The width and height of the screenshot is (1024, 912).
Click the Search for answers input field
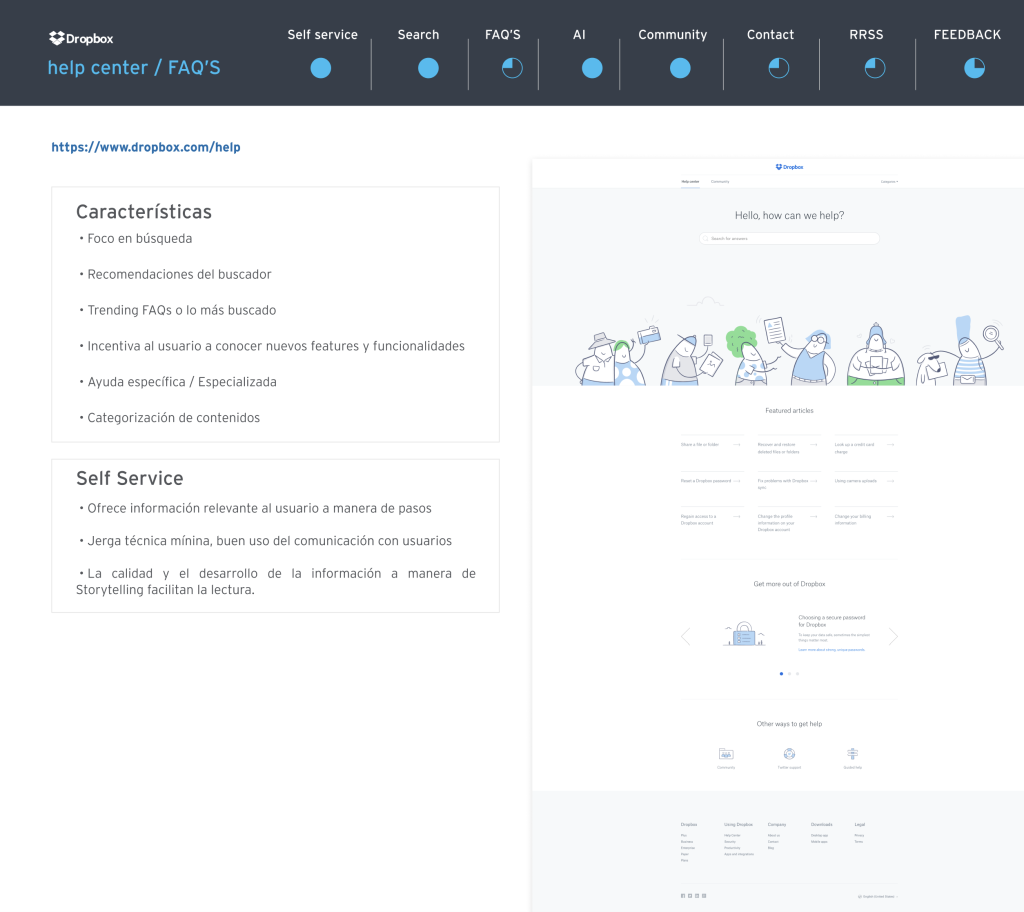click(x=790, y=238)
